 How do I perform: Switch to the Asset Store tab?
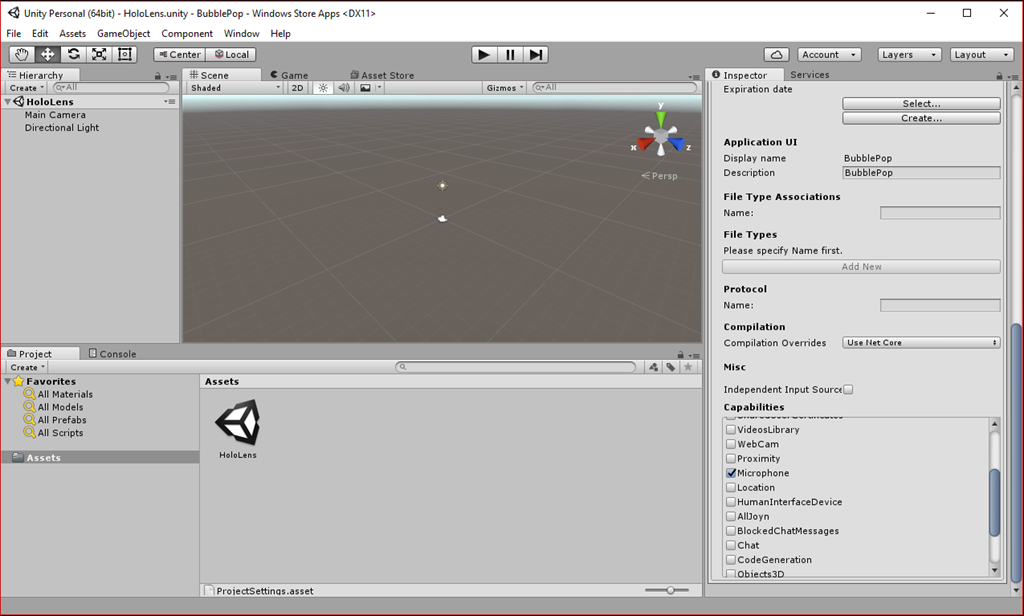click(382, 75)
